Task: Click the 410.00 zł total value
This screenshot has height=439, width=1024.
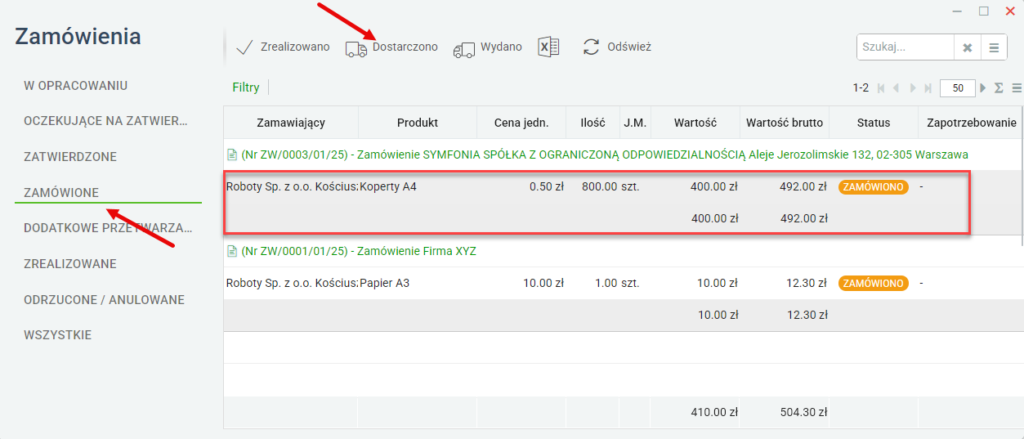Action: point(714,412)
